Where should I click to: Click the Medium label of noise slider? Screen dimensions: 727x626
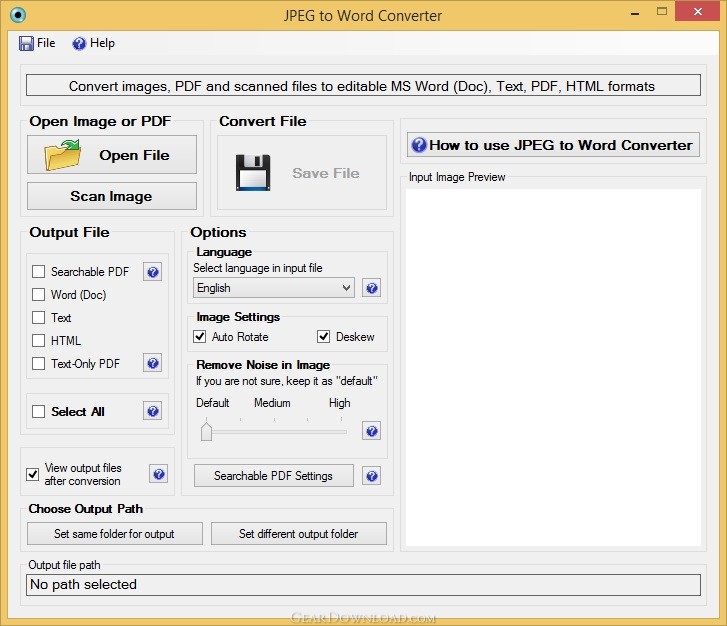click(x=272, y=403)
